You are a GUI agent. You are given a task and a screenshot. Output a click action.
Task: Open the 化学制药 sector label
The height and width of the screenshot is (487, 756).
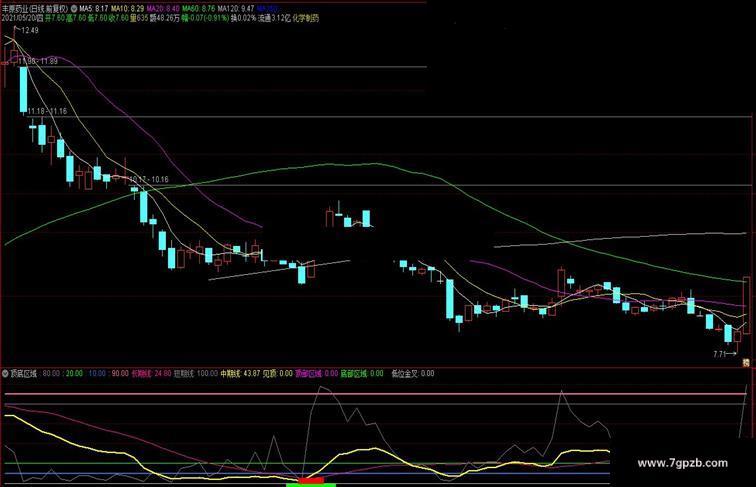pyautogui.click(x=306, y=18)
